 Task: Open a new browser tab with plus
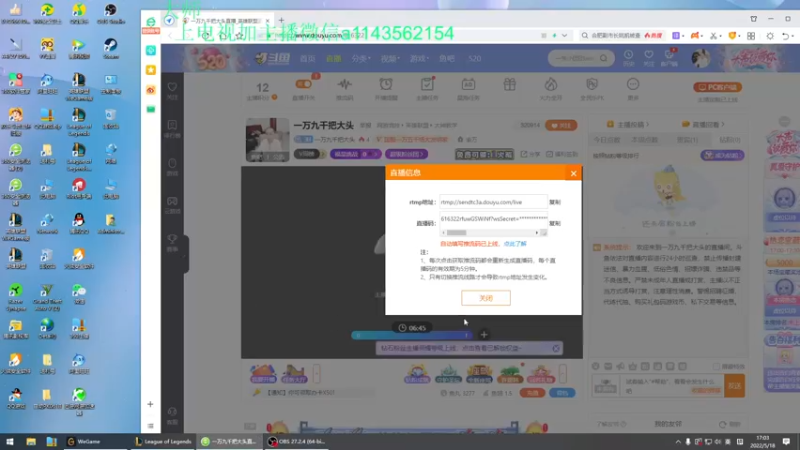tap(281, 21)
